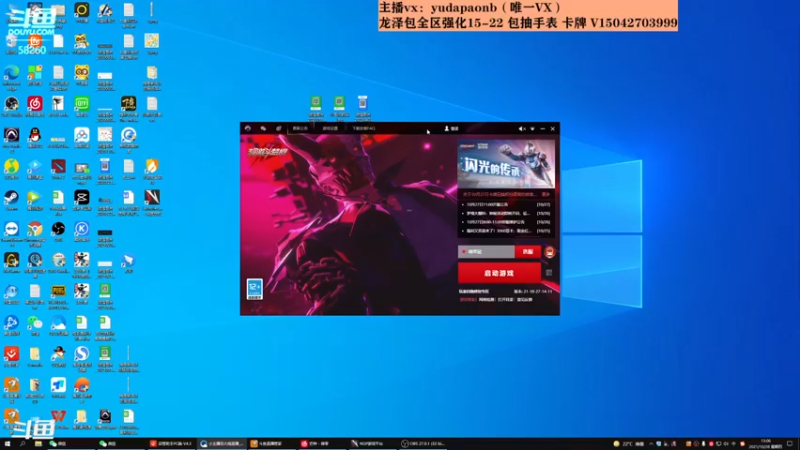Open the weather 22°C widget in taskbar

[x=628, y=444]
